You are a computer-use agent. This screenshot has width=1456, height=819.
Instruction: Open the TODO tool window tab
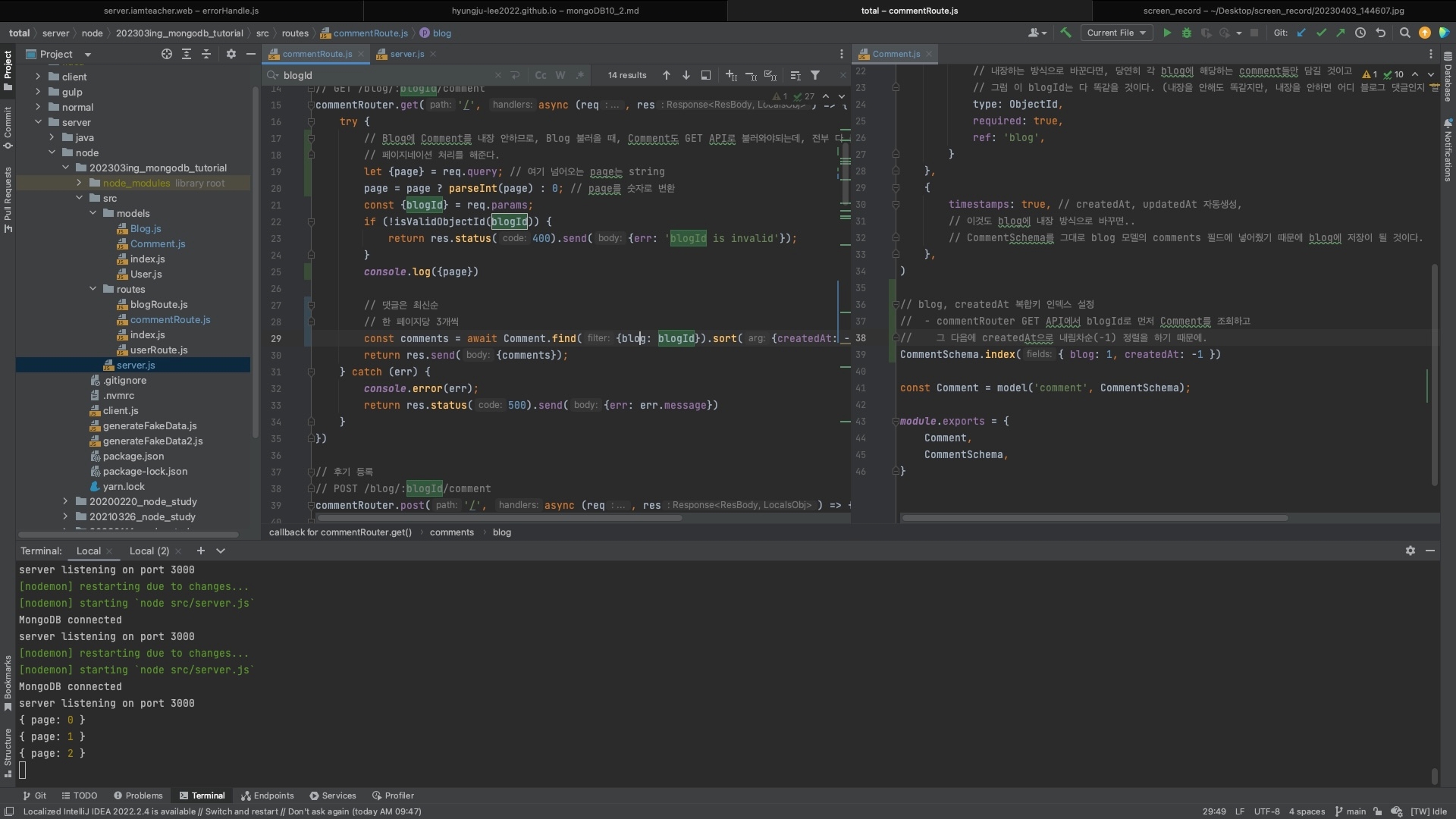pos(79,795)
